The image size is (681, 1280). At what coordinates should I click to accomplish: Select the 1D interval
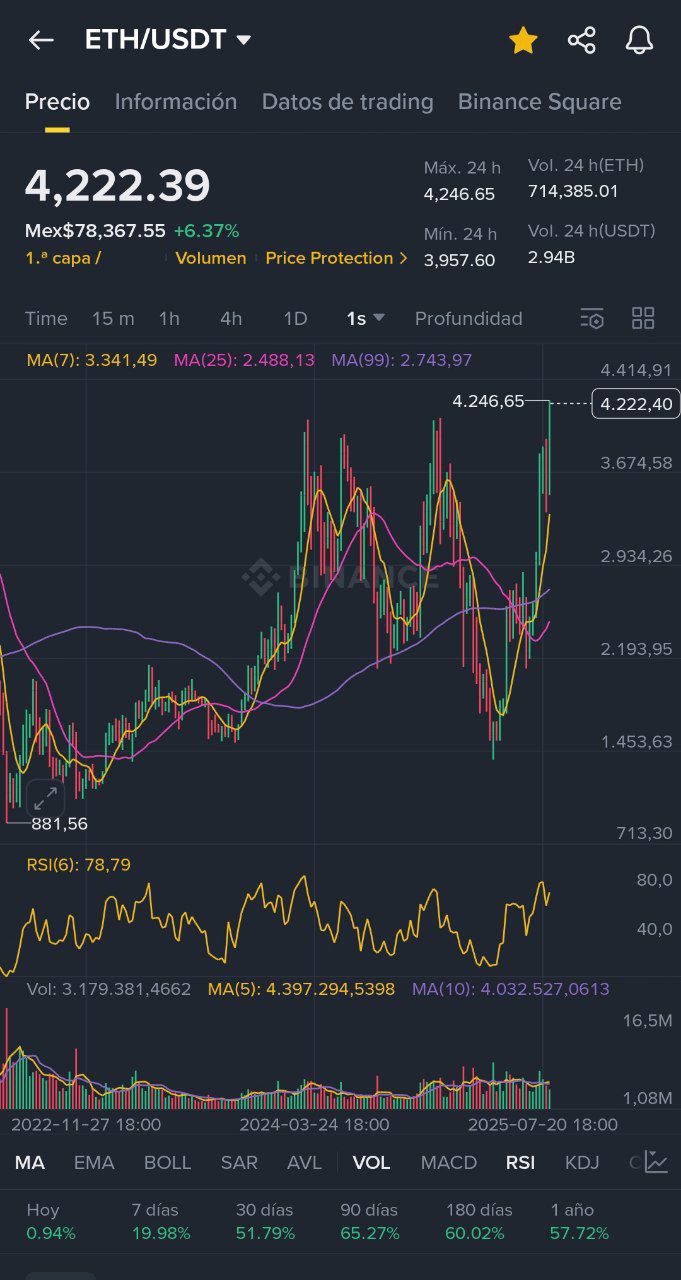(x=295, y=318)
